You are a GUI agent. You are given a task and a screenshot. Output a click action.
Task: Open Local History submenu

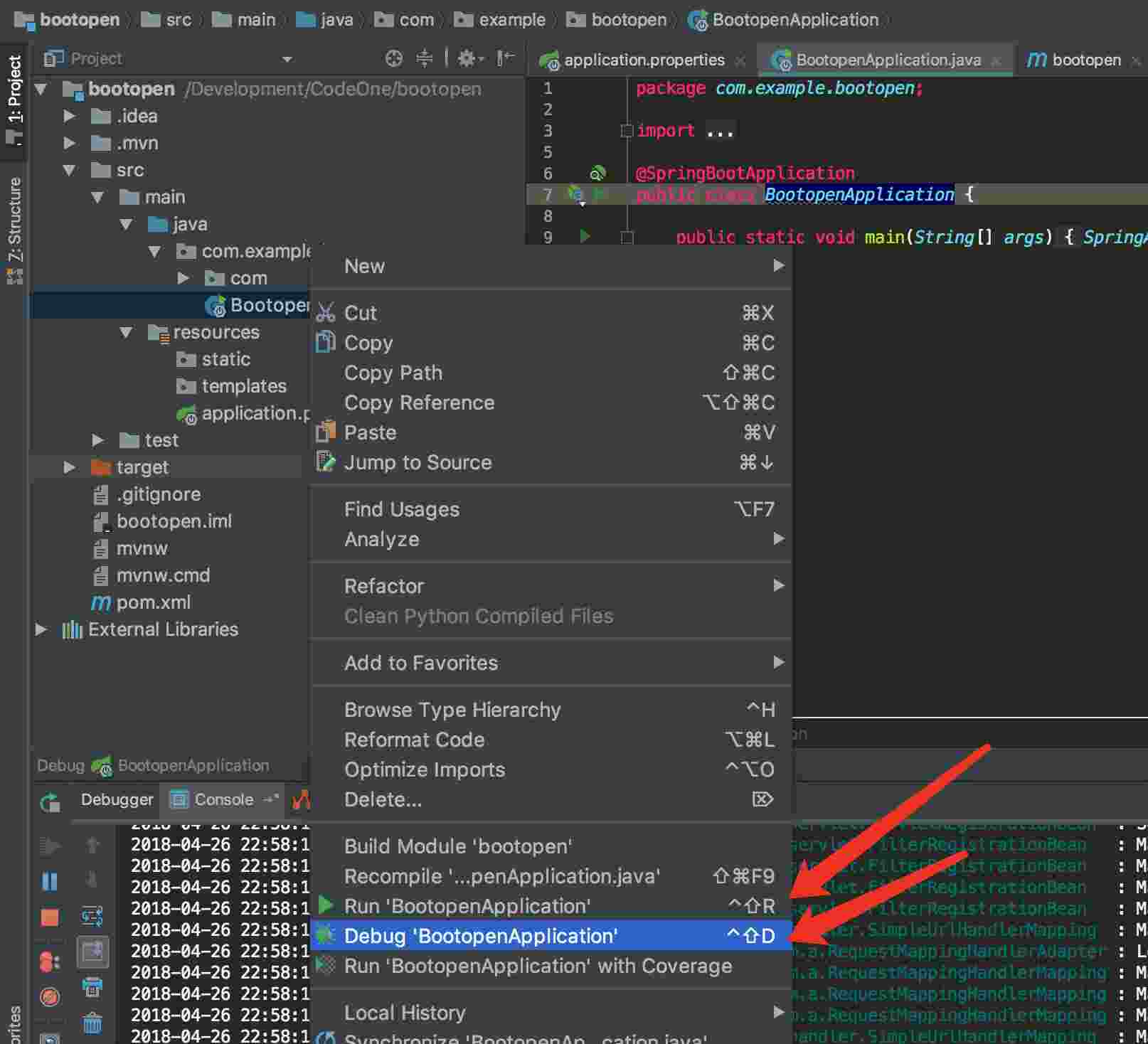click(551, 1013)
